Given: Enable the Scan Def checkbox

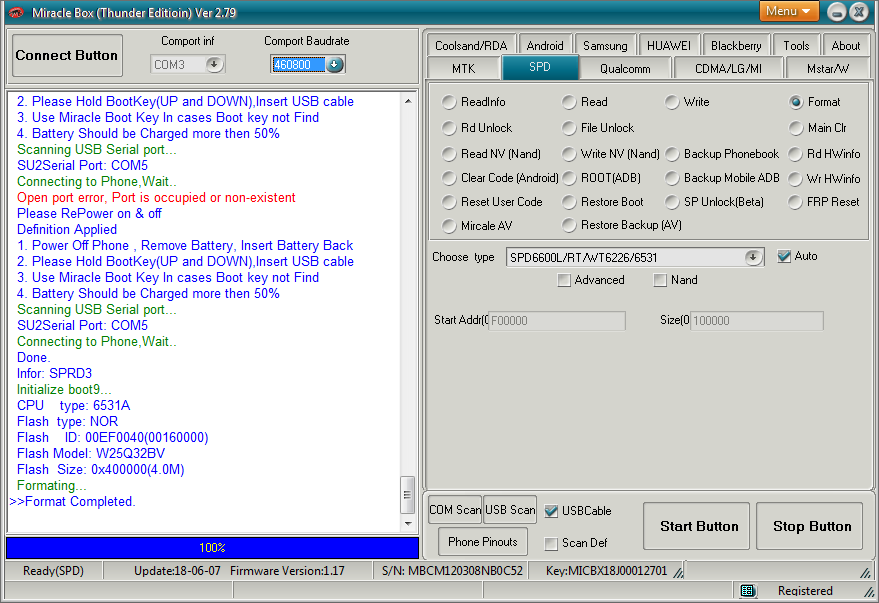Looking at the screenshot, I should (x=552, y=543).
